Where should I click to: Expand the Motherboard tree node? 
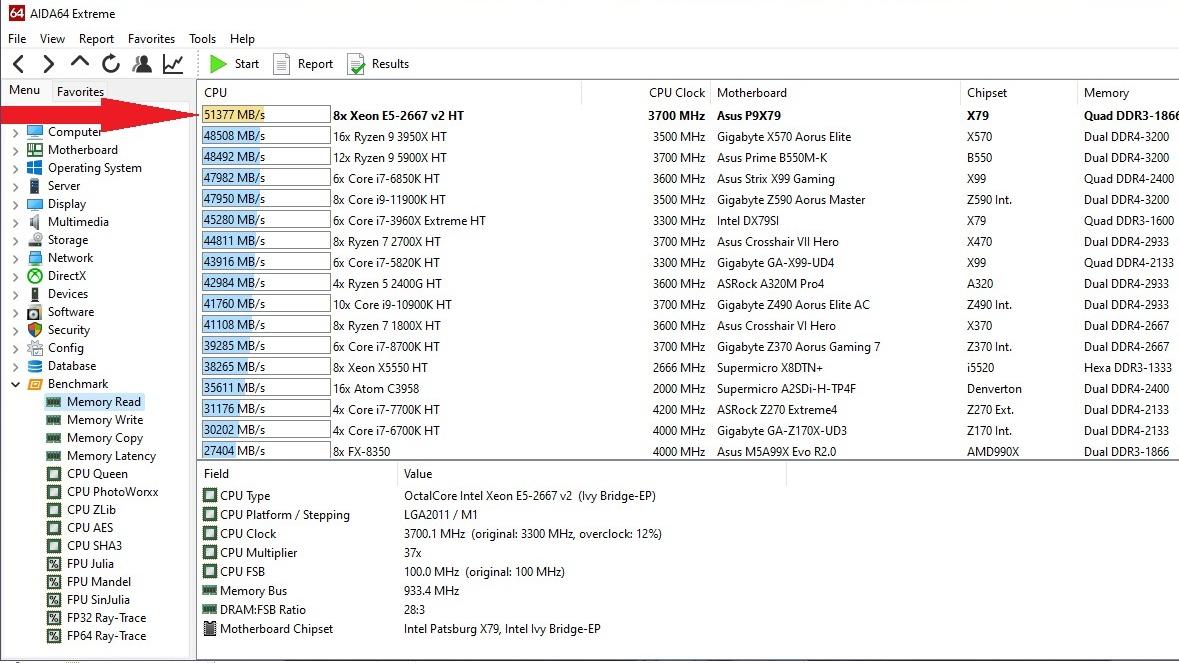point(15,150)
